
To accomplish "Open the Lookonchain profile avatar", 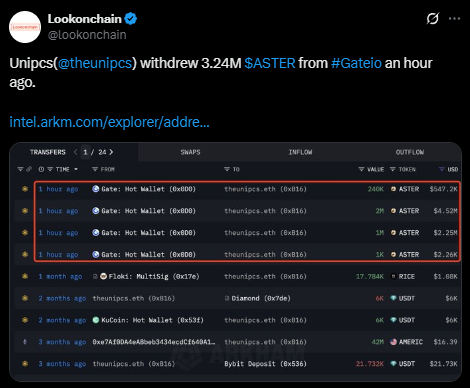I will point(25,27).
